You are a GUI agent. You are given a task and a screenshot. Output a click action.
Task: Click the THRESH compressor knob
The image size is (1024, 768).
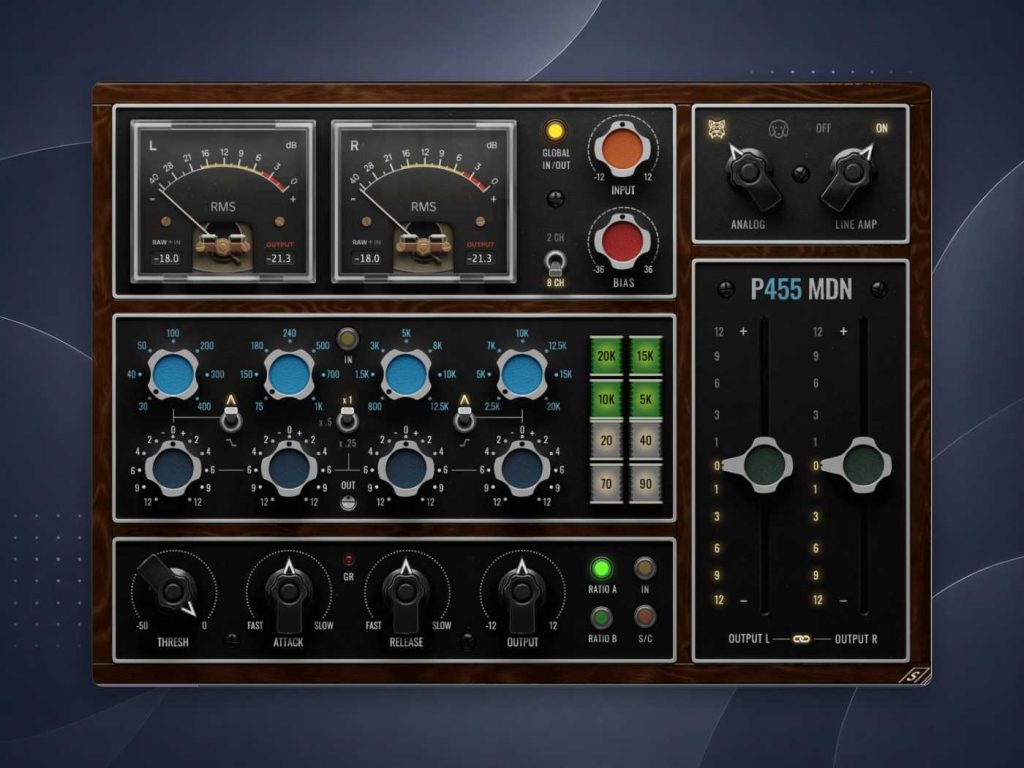pos(172,591)
